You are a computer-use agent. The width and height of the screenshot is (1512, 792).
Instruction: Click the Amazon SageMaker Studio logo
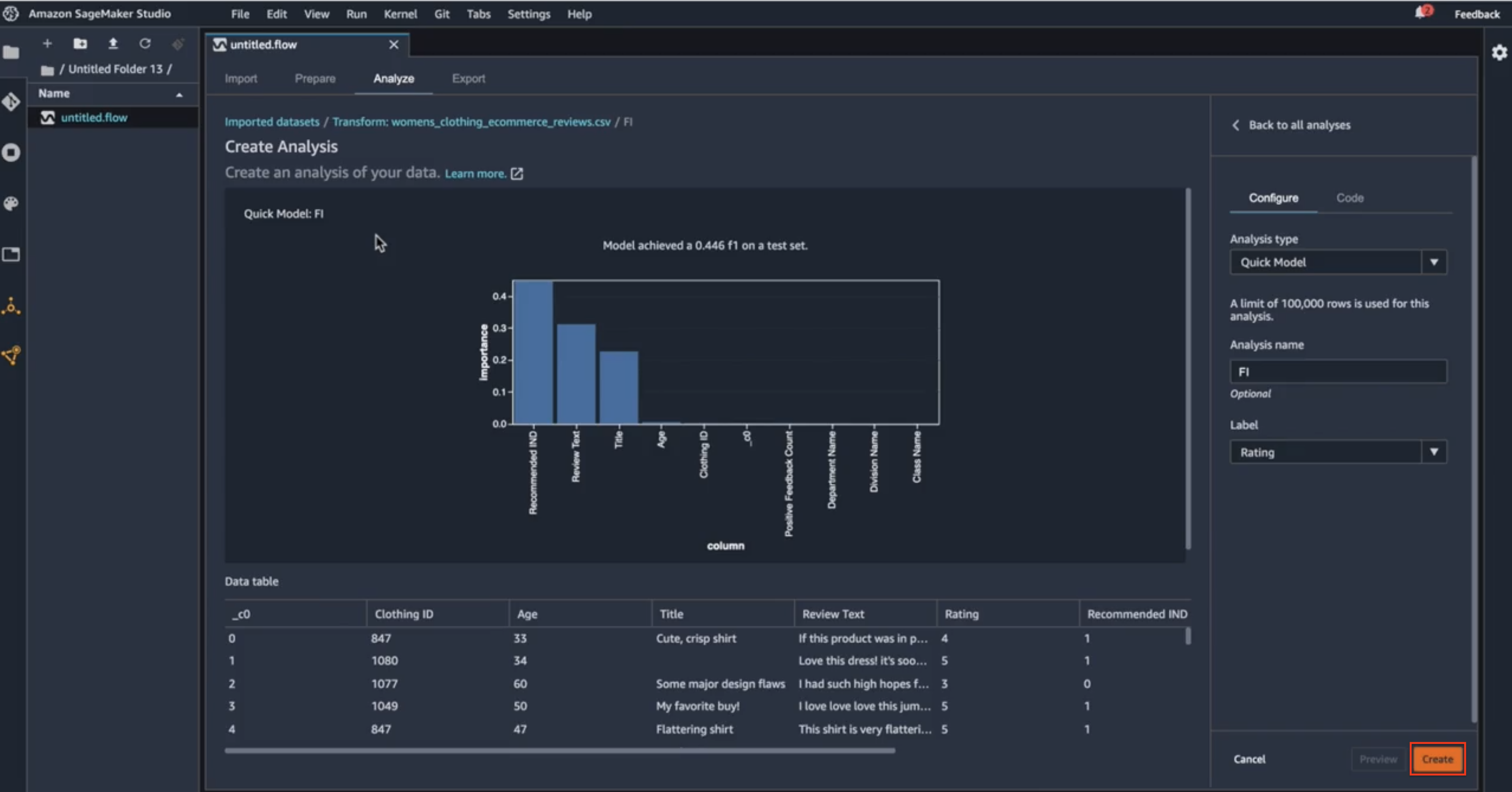tap(11, 13)
